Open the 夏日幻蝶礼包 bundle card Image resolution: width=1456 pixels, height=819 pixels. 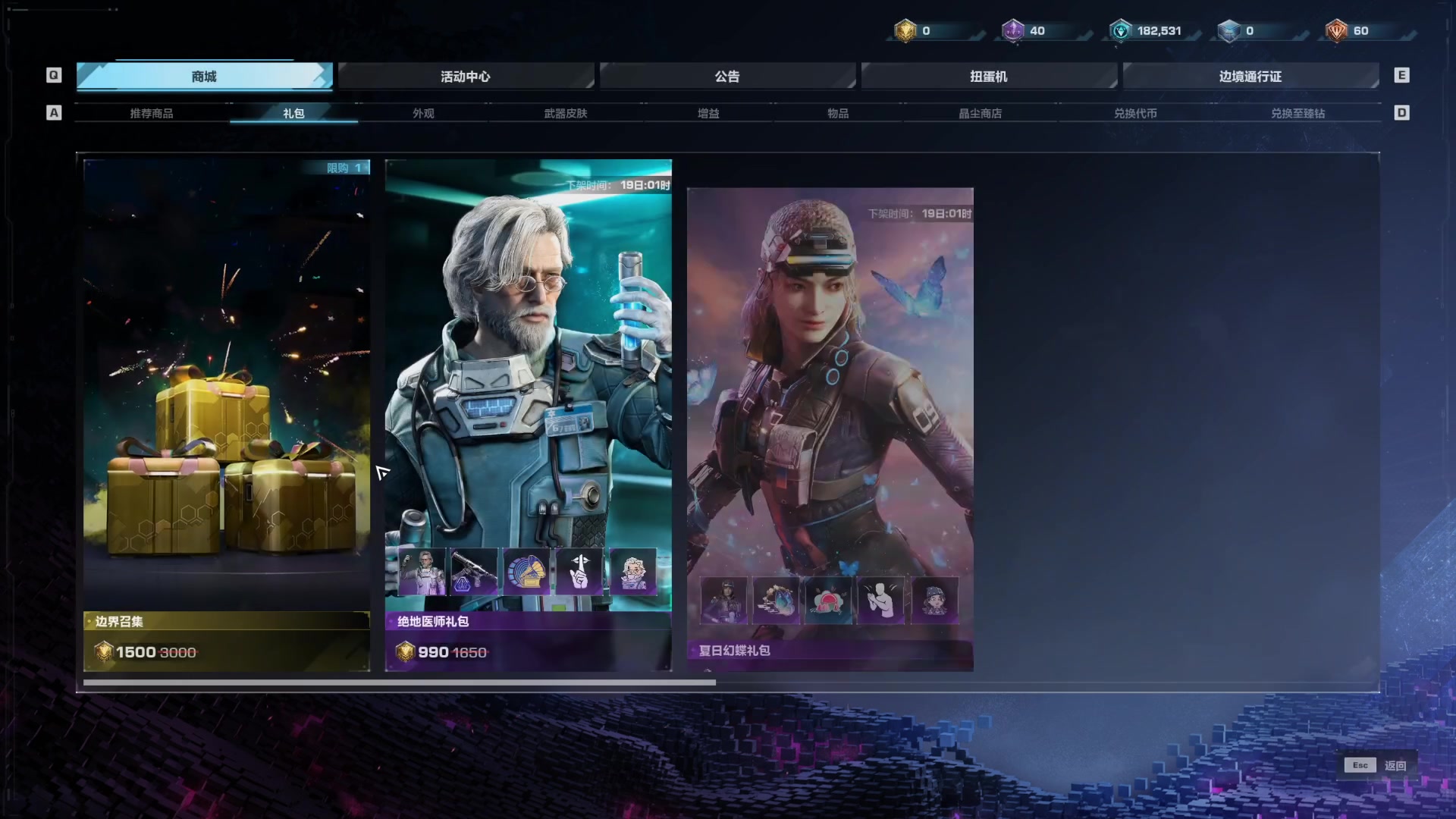click(830, 429)
